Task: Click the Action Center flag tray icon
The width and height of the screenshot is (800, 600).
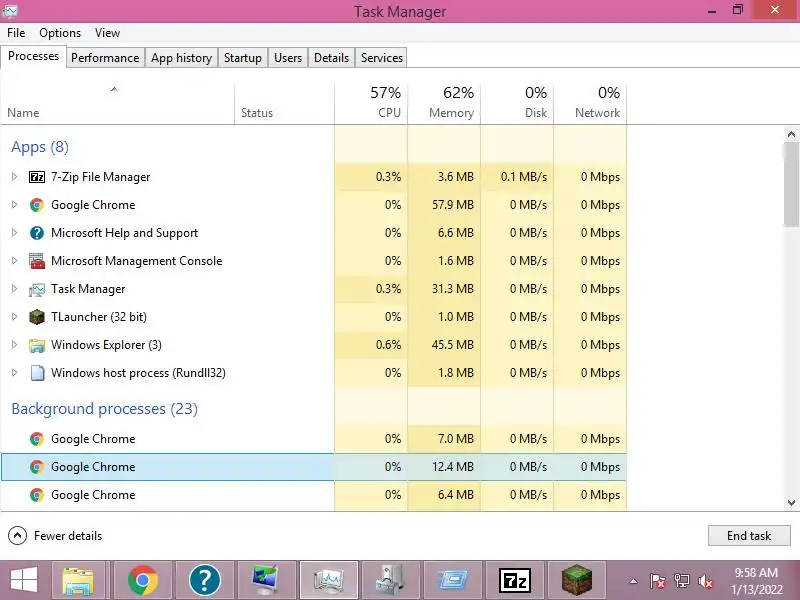Action: click(658, 581)
